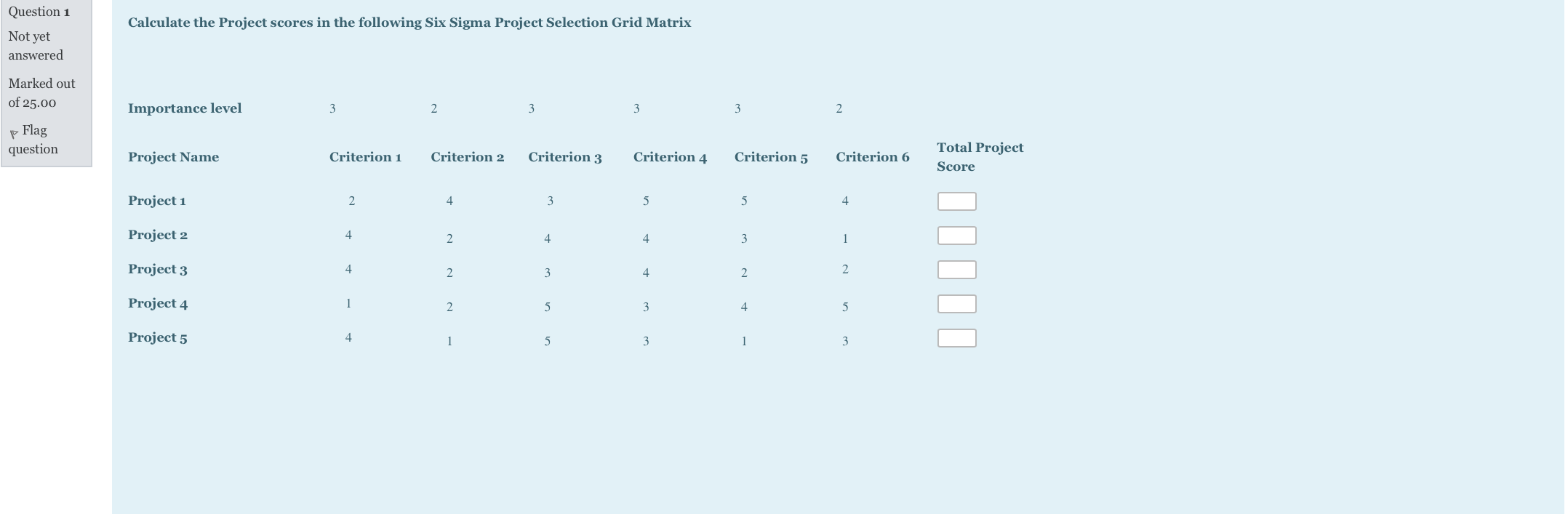
Task: Click the Criterion 3 column header
Action: pos(565,157)
